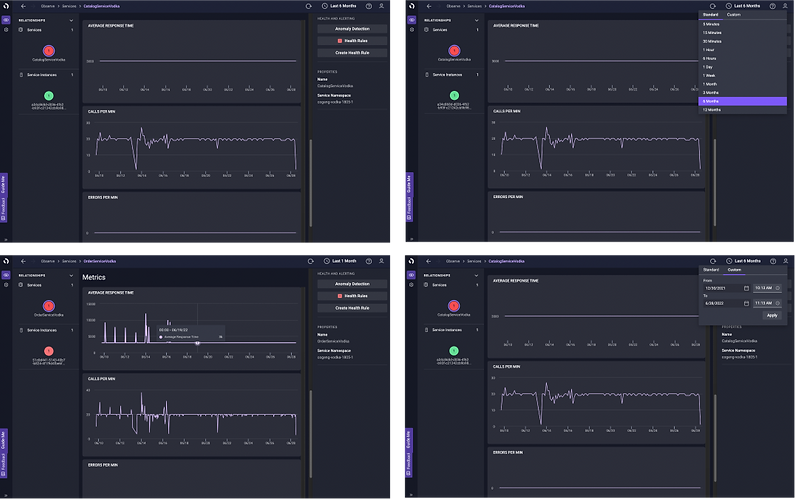This screenshot has height=499, width=795.
Task: Select 1 Month in Standard time list
Action: 742,84
